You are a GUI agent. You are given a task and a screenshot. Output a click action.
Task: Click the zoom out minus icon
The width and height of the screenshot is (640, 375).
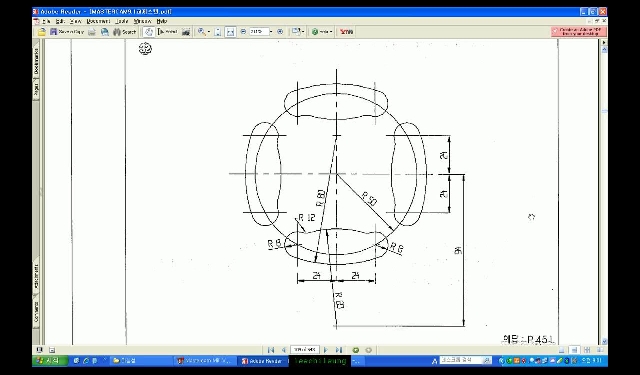point(243,31)
